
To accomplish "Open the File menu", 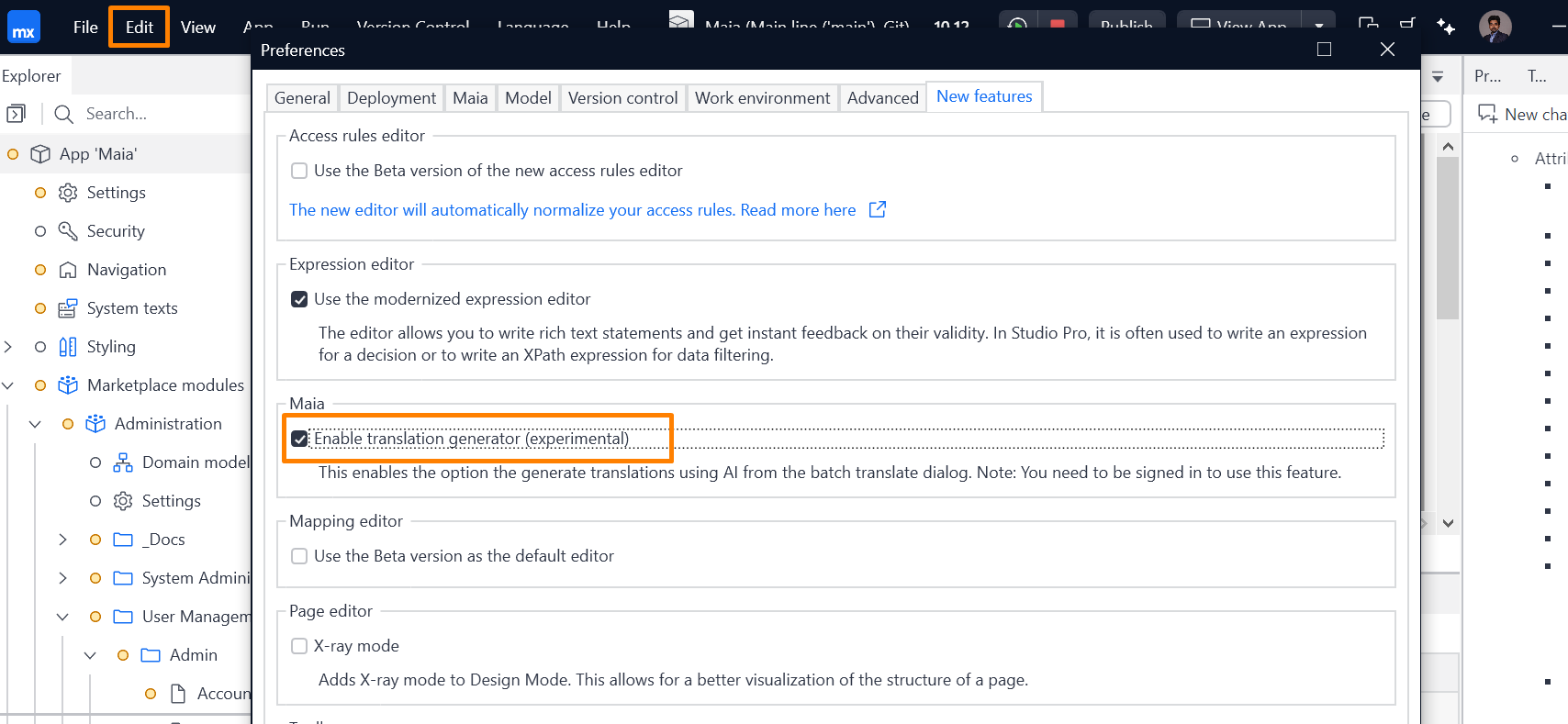I will 85,28.
